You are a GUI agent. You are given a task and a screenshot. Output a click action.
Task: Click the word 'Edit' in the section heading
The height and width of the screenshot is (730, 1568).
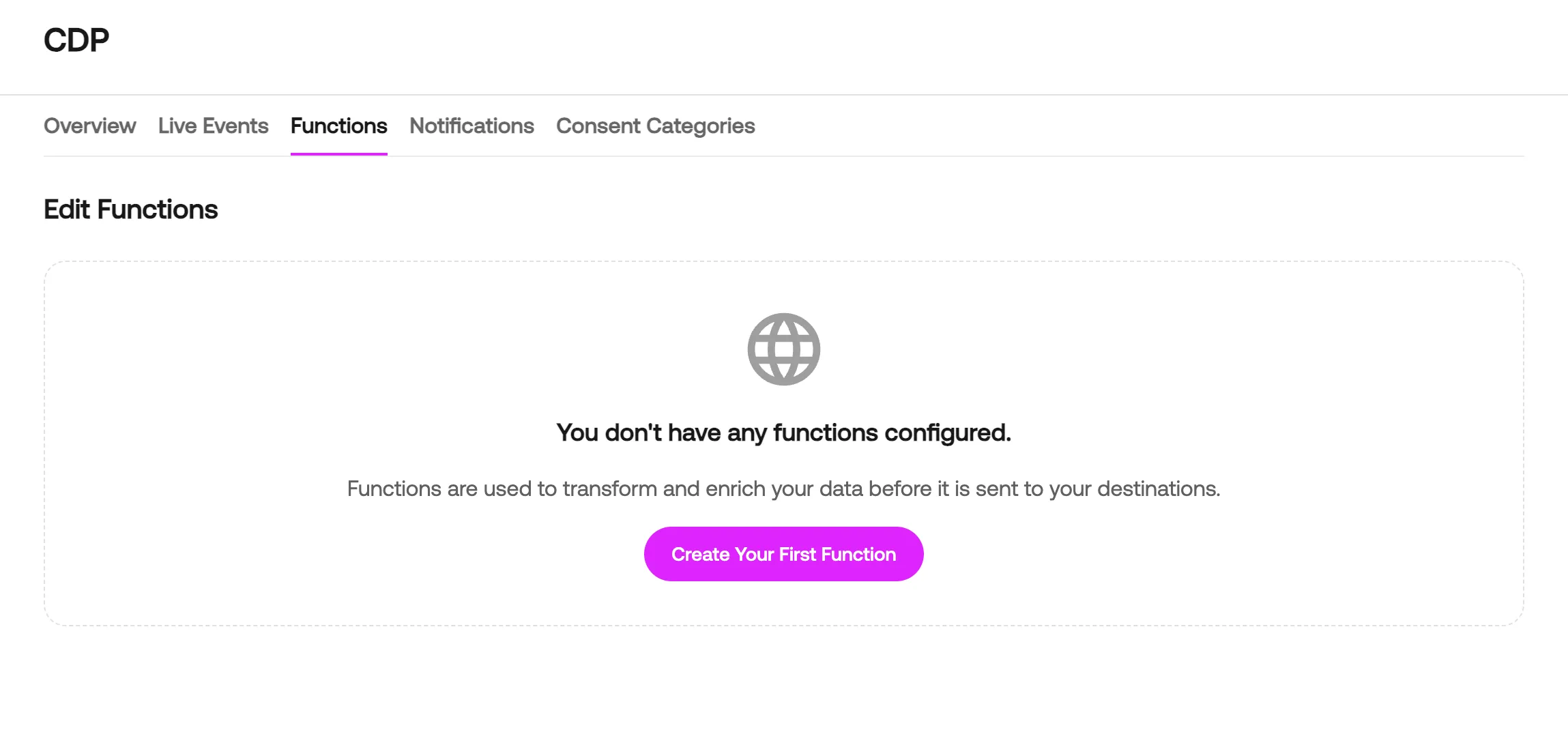tap(67, 209)
